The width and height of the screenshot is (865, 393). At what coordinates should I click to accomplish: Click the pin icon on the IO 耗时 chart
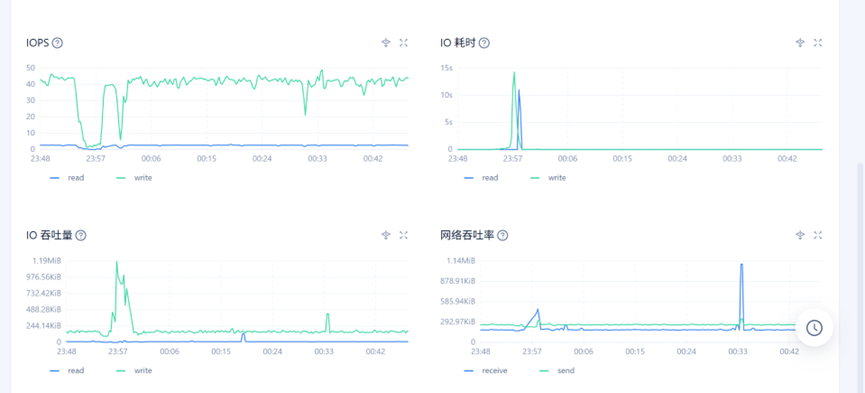click(800, 43)
